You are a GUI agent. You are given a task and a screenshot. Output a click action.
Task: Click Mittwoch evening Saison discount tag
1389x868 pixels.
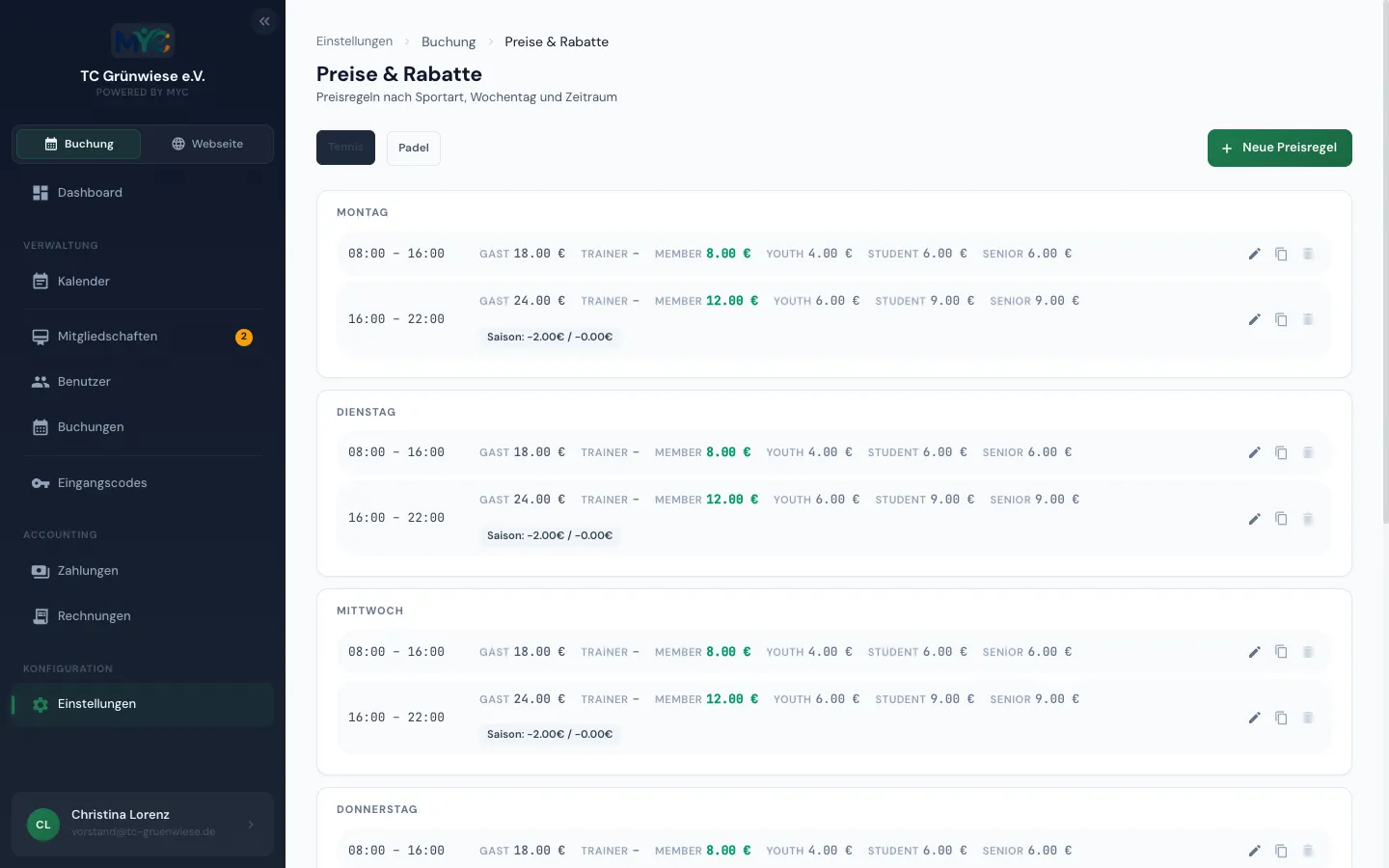[550, 734]
